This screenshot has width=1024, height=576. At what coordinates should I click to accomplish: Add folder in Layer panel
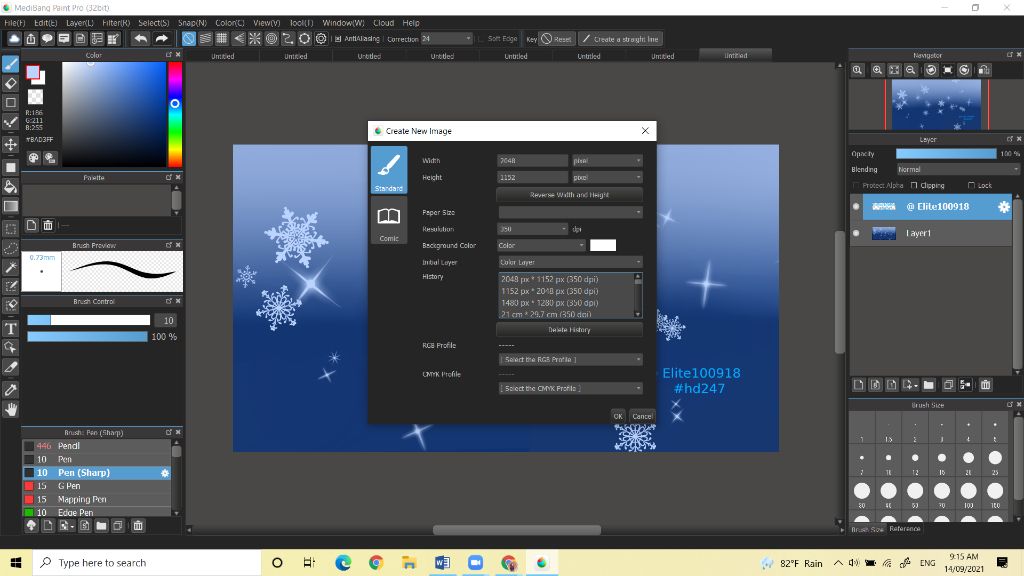(x=929, y=385)
